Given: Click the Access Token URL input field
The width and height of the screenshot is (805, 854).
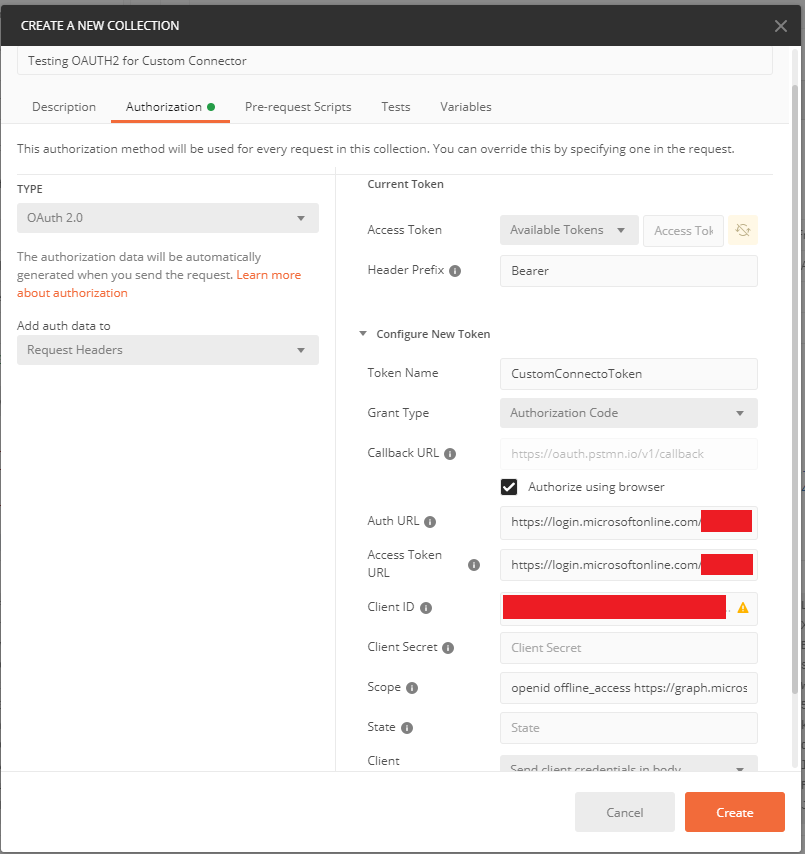Looking at the screenshot, I should click(629, 565).
